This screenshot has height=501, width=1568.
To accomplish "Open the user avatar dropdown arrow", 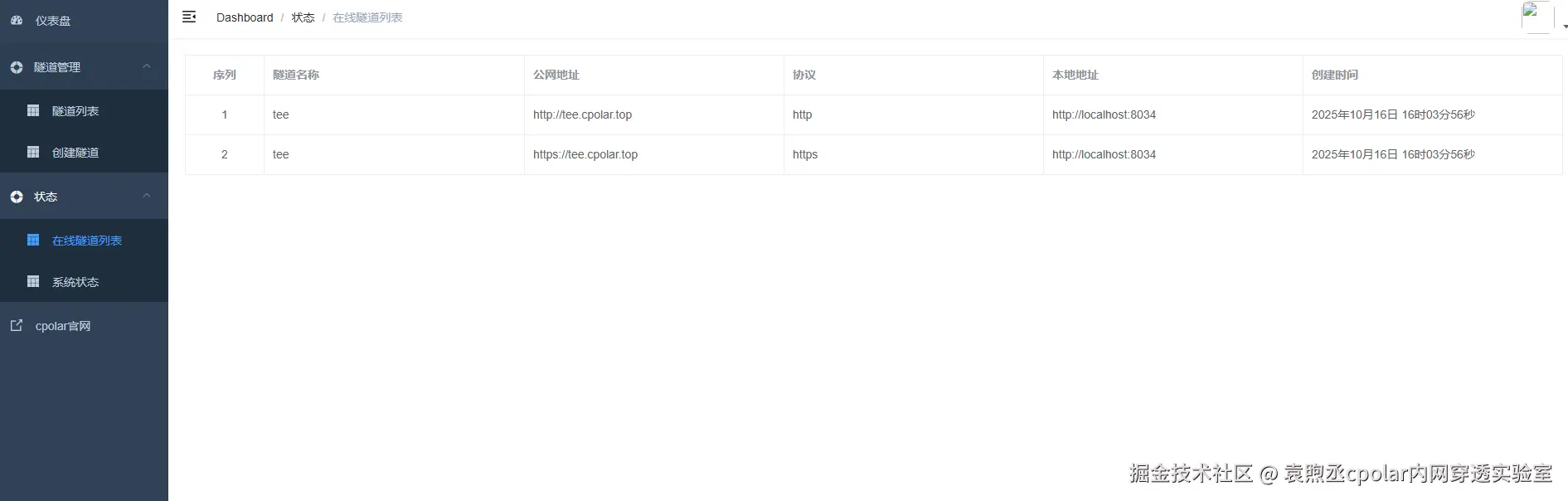I will tap(1565, 27).
